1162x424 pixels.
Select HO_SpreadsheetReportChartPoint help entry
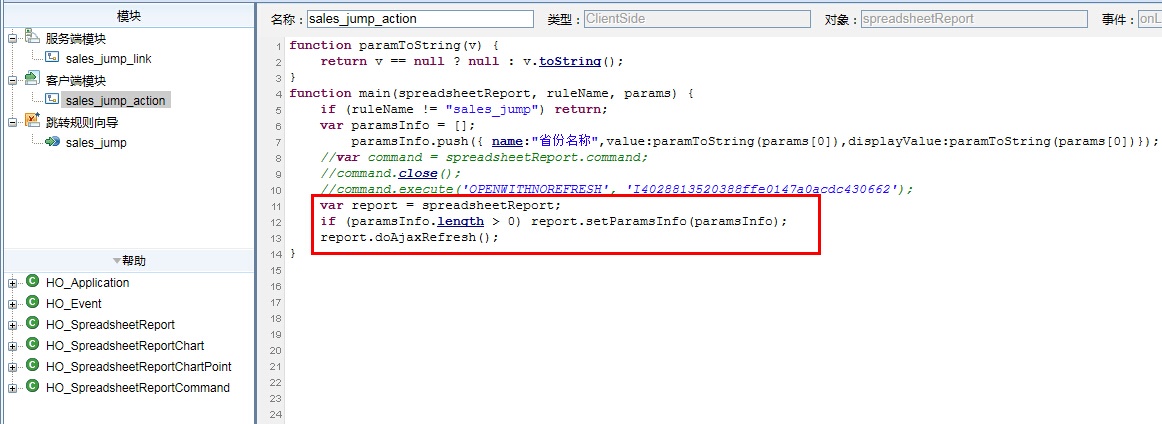click(139, 366)
